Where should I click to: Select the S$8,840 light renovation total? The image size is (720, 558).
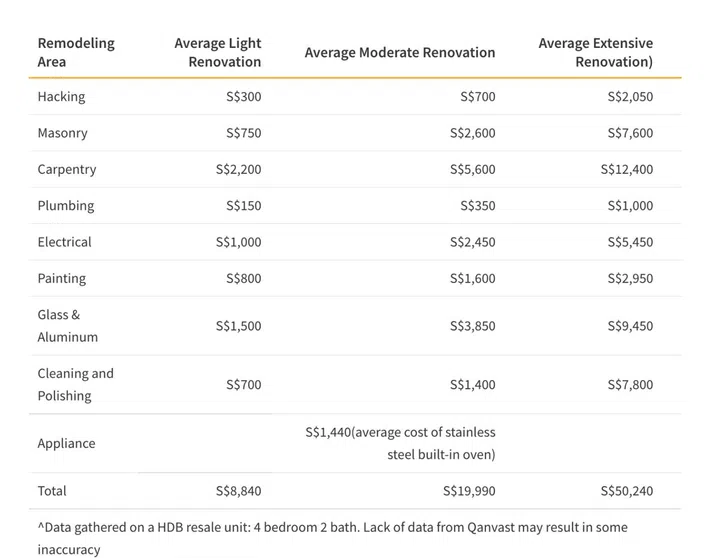(238, 491)
